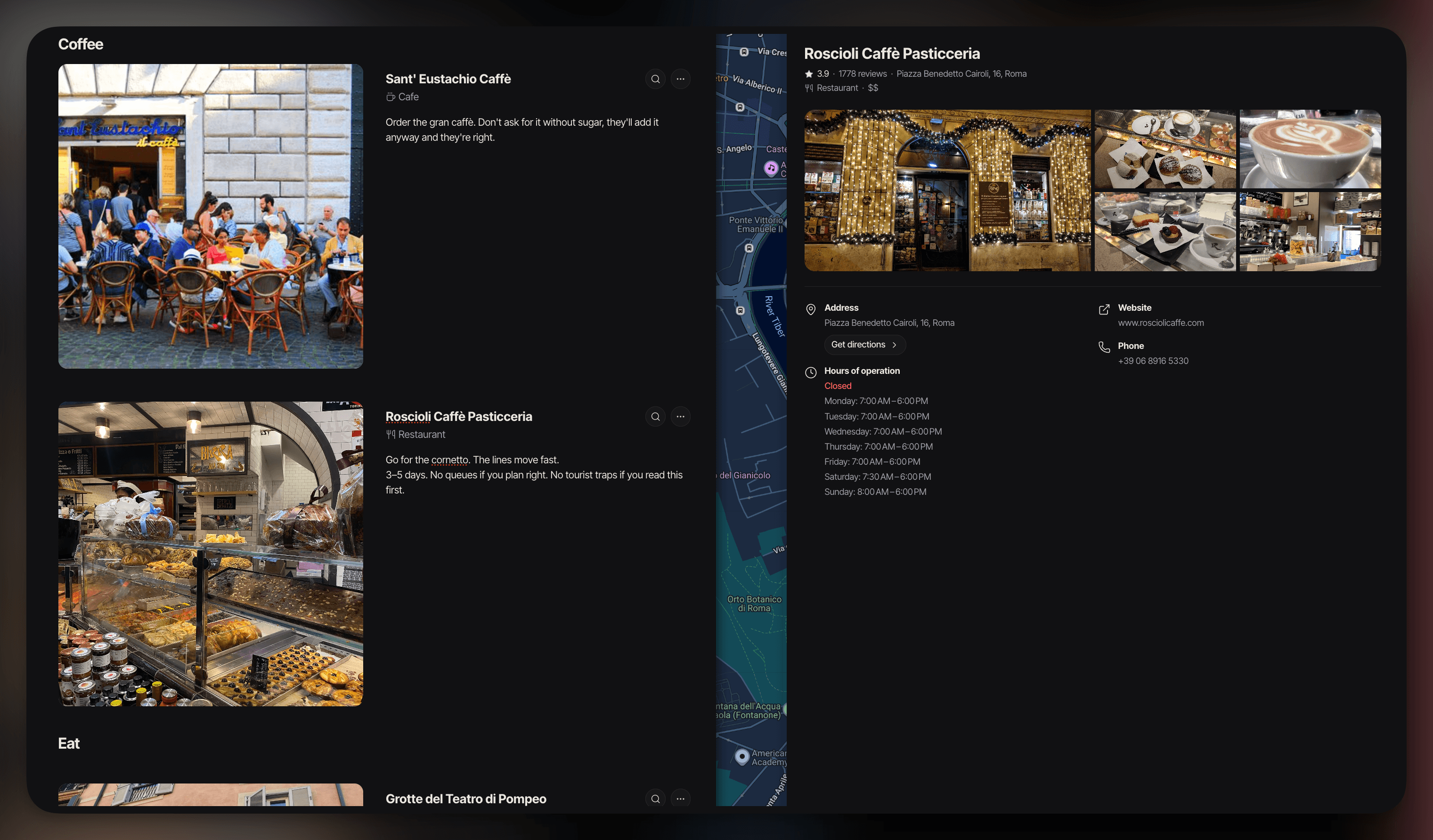1433x840 pixels.
Task: Open the Sant' Eustachio Caffè terrace photo
Action: pos(211,216)
